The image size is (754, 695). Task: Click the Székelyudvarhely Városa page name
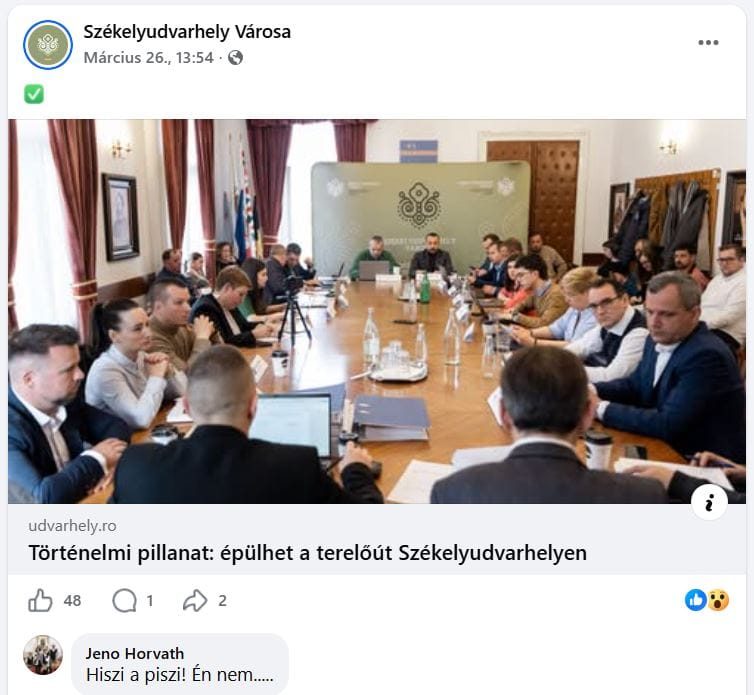(x=187, y=32)
